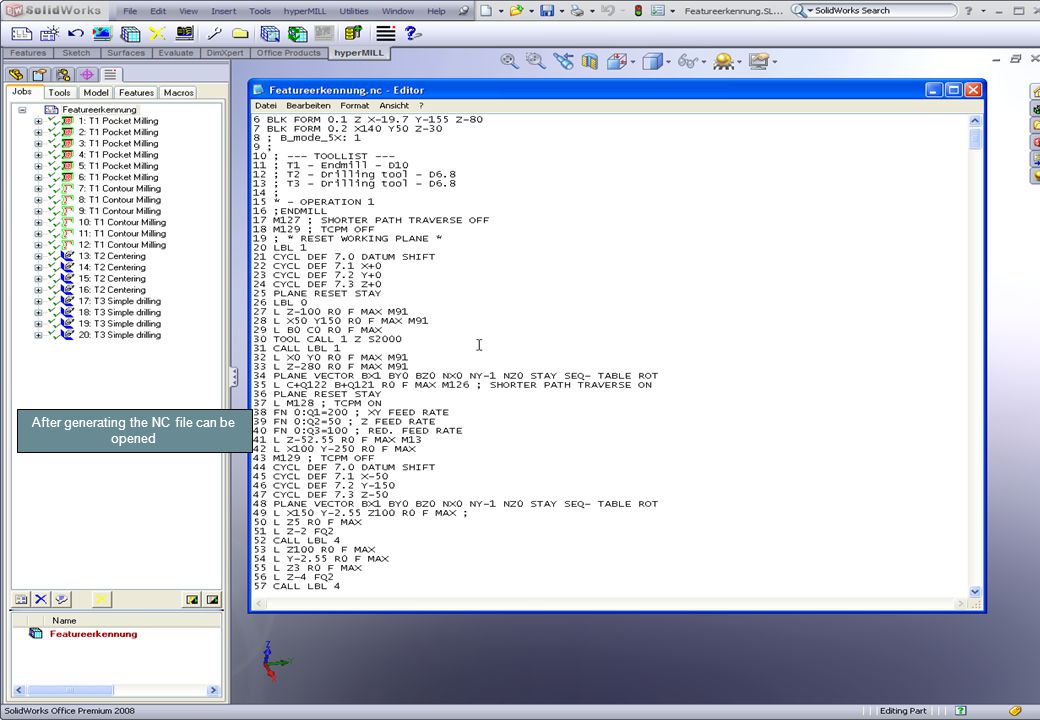Click the hyperMILL undo arrow icon
Image resolution: width=1040 pixels, height=720 pixels.
(76, 33)
